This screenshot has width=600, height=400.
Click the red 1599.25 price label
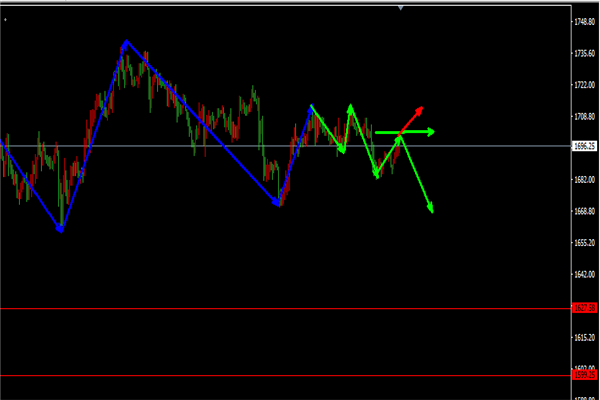[x=584, y=375]
